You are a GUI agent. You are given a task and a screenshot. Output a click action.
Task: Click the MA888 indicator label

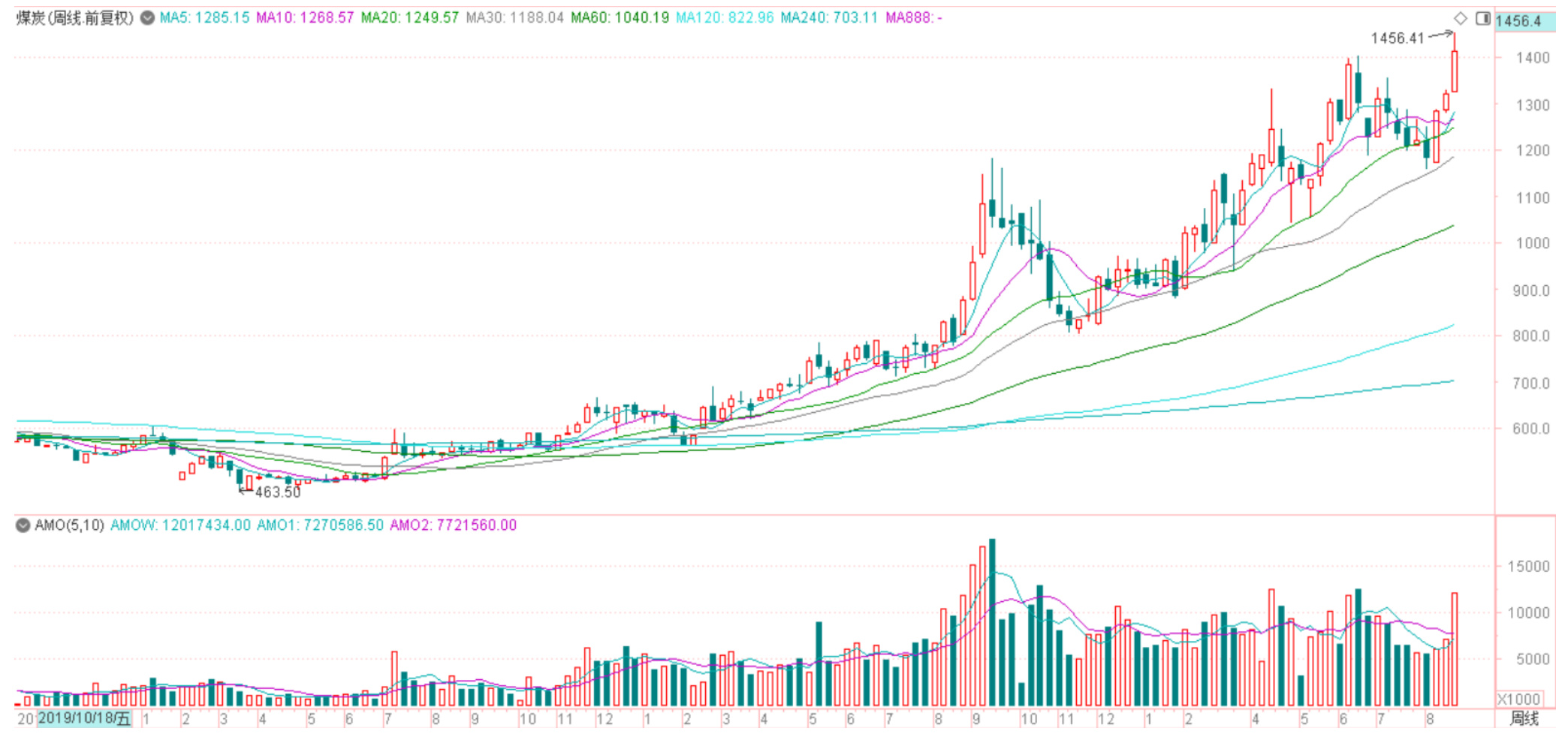[x=913, y=18]
